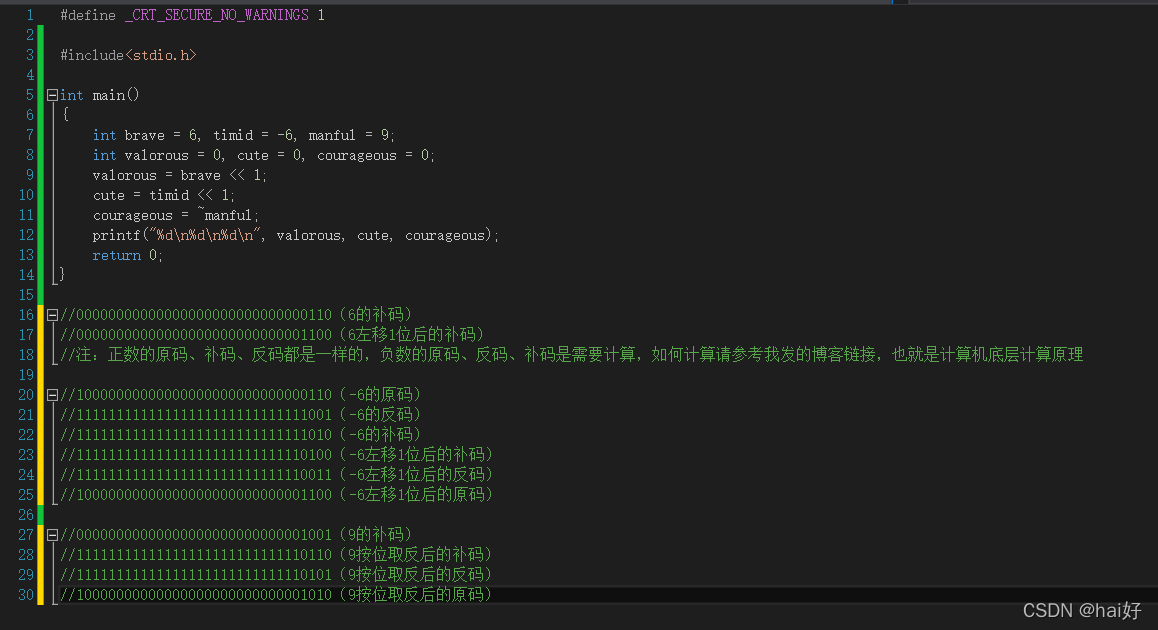
Task: Click line number 19 in the gutter
Action: pos(27,374)
